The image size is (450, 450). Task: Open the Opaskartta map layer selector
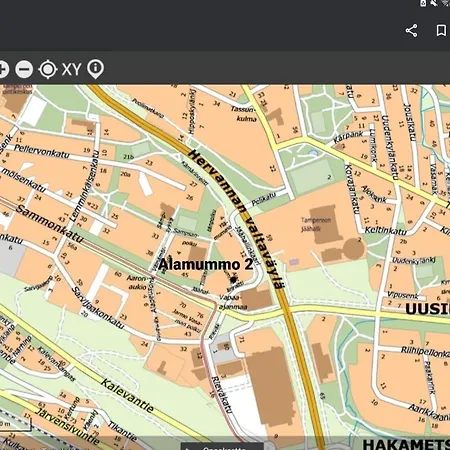[223, 446]
